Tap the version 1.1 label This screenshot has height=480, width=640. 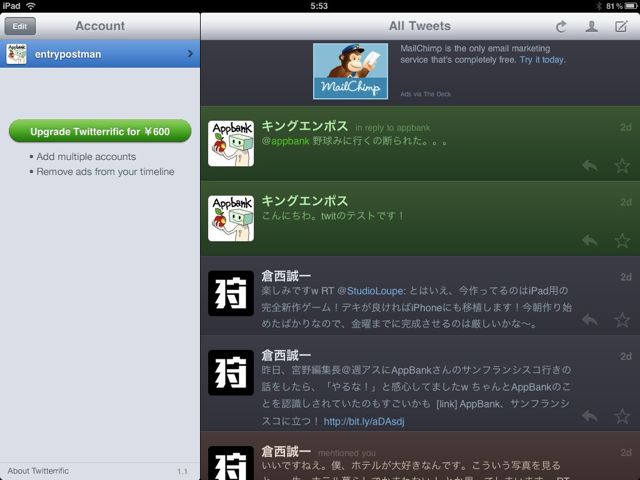(182, 471)
